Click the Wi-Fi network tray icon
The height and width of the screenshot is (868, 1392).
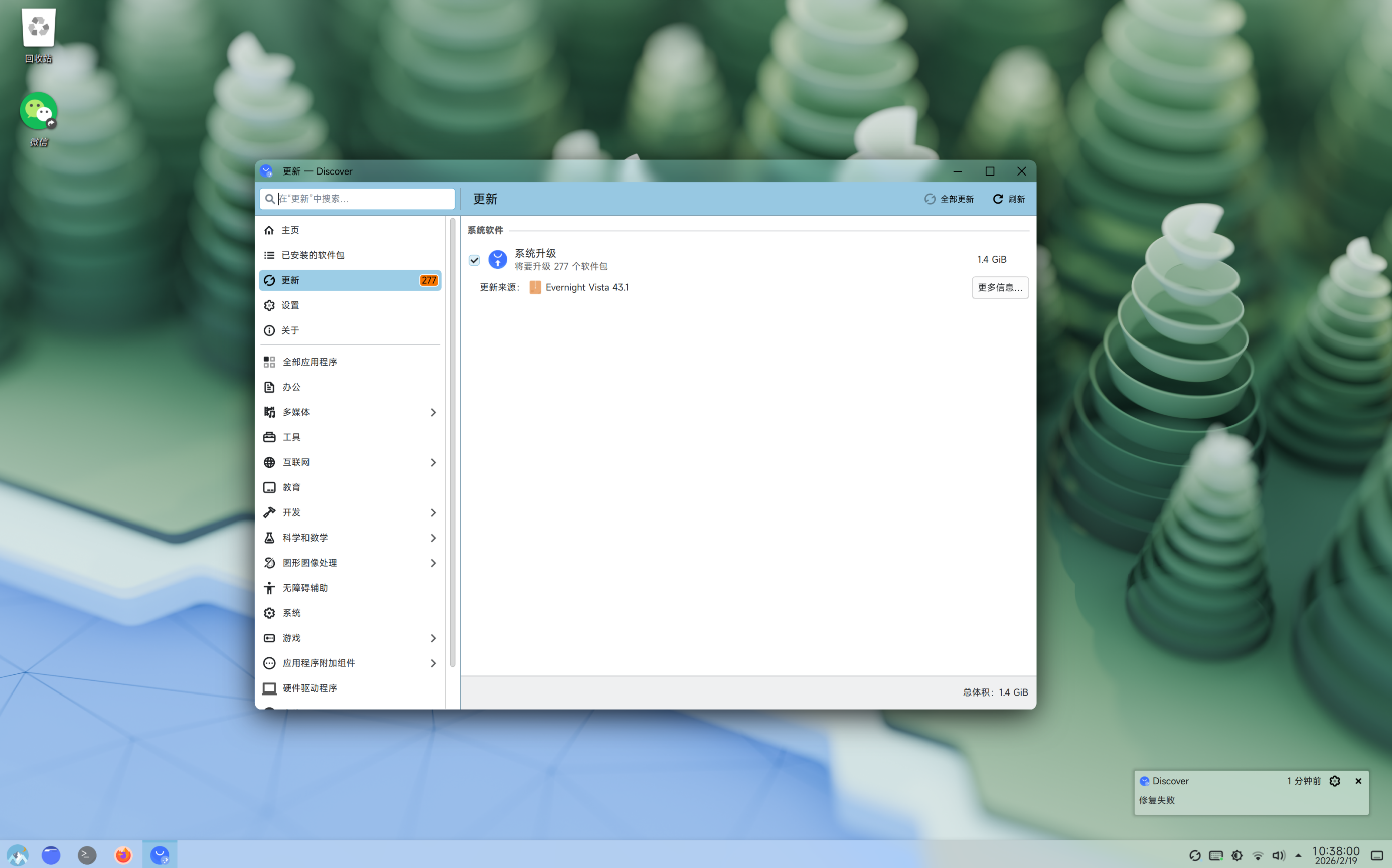click(1258, 855)
